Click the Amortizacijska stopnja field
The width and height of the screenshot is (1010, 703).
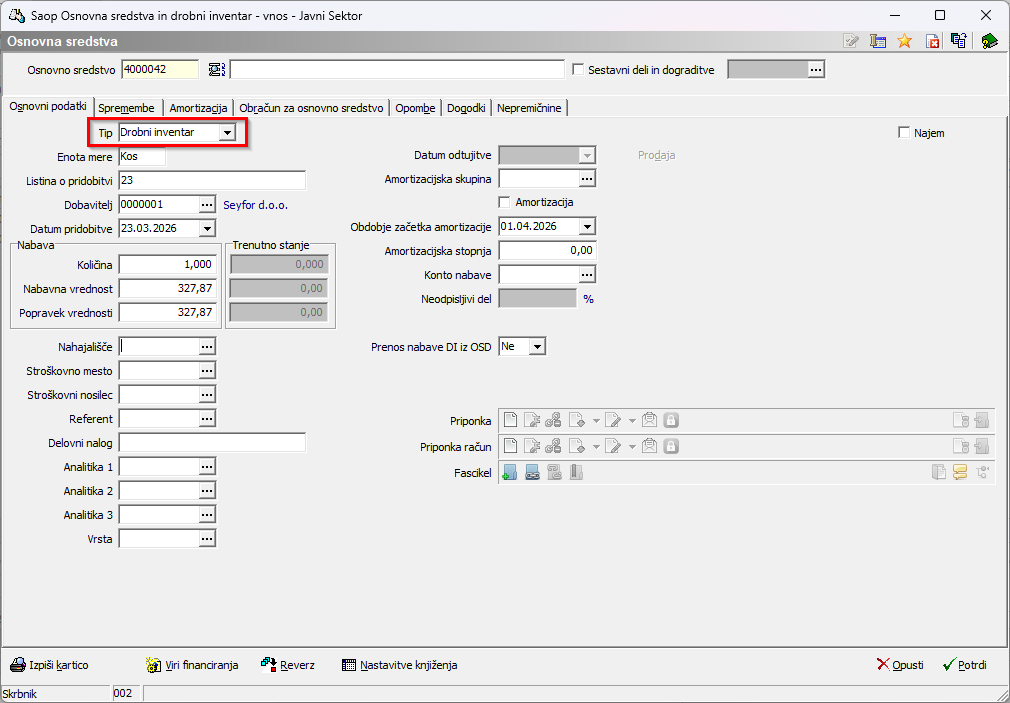548,251
